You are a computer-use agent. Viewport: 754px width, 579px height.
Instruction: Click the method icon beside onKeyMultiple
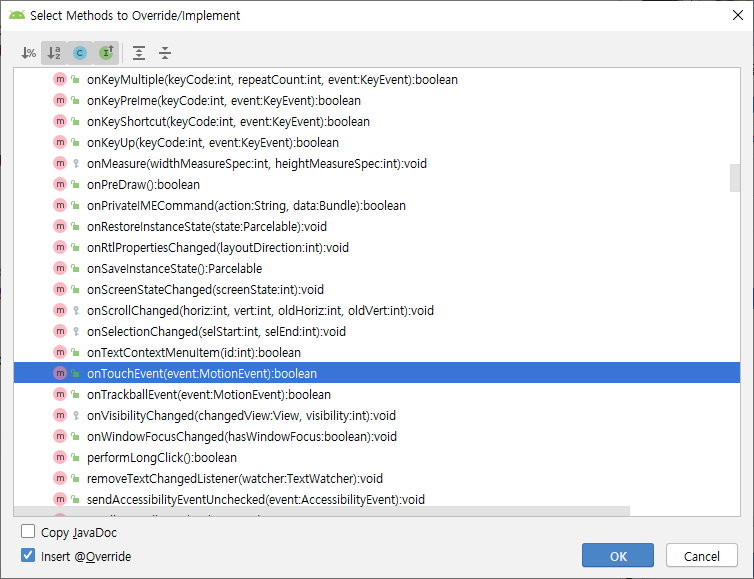click(x=60, y=79)
